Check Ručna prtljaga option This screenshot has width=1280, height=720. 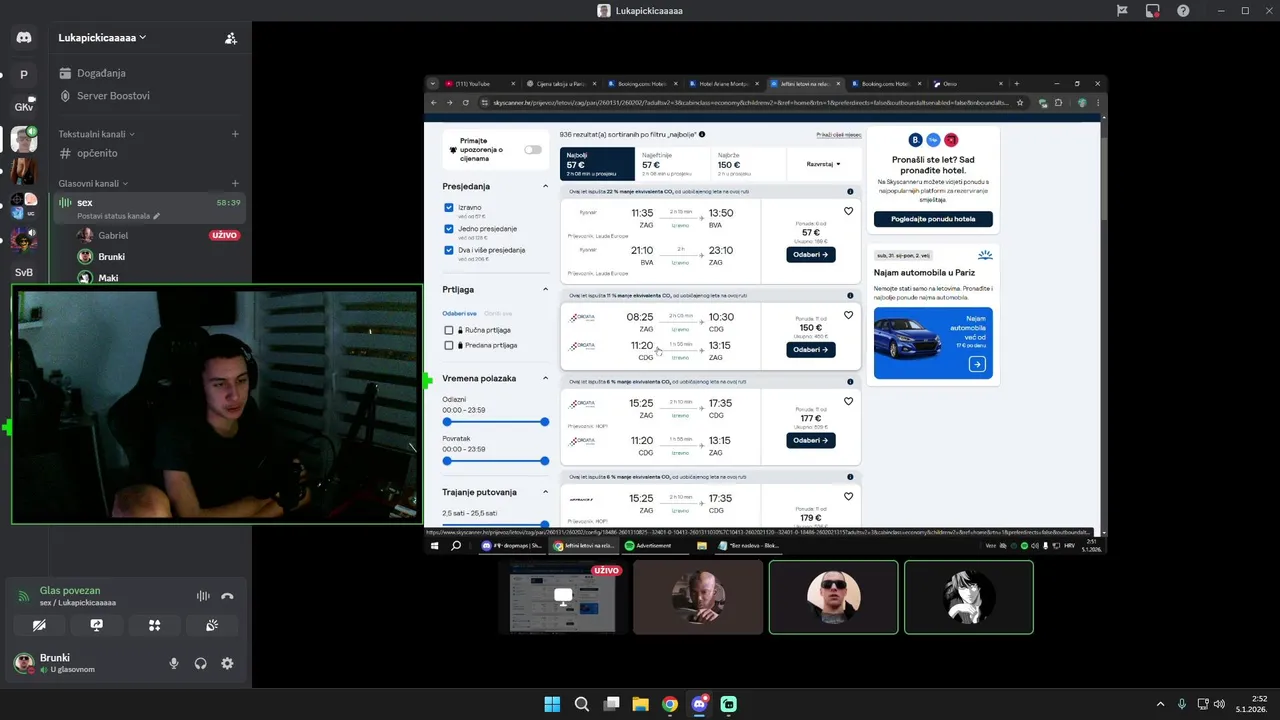[x=449, y=330]
